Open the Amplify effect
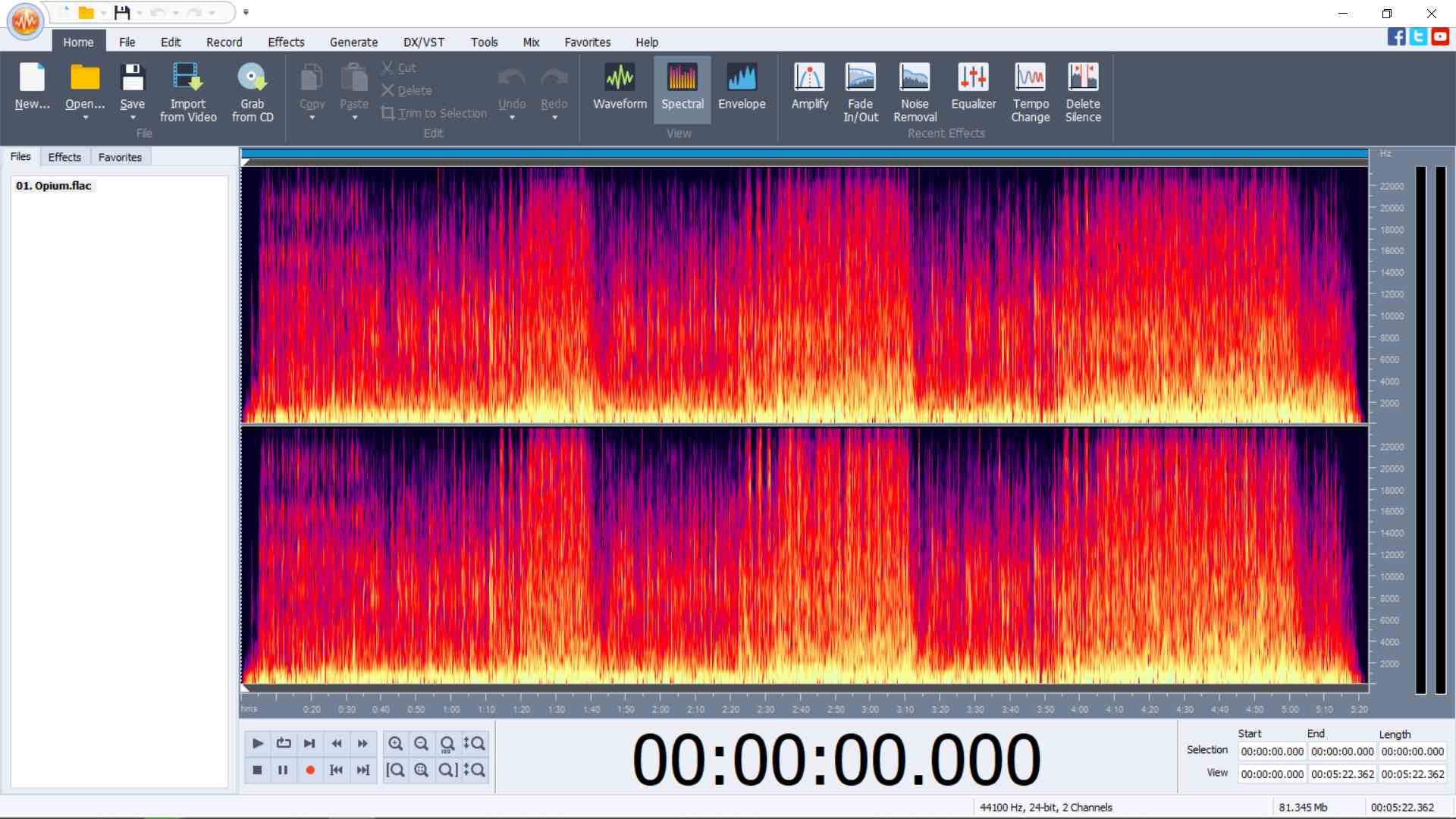 [809, 89]
